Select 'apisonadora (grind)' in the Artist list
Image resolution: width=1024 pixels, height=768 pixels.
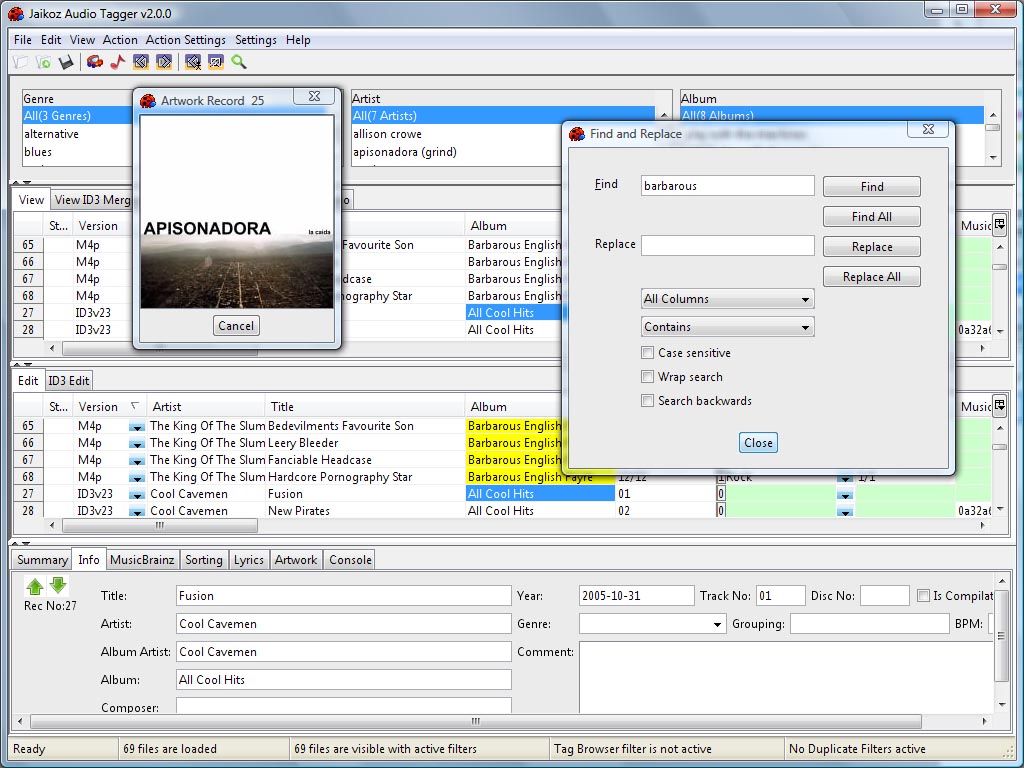503,152
